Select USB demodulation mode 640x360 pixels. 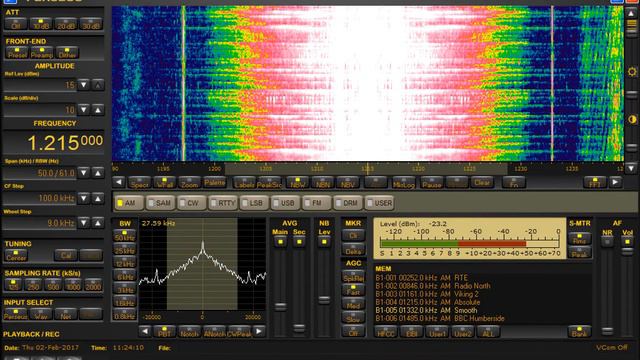285,203
